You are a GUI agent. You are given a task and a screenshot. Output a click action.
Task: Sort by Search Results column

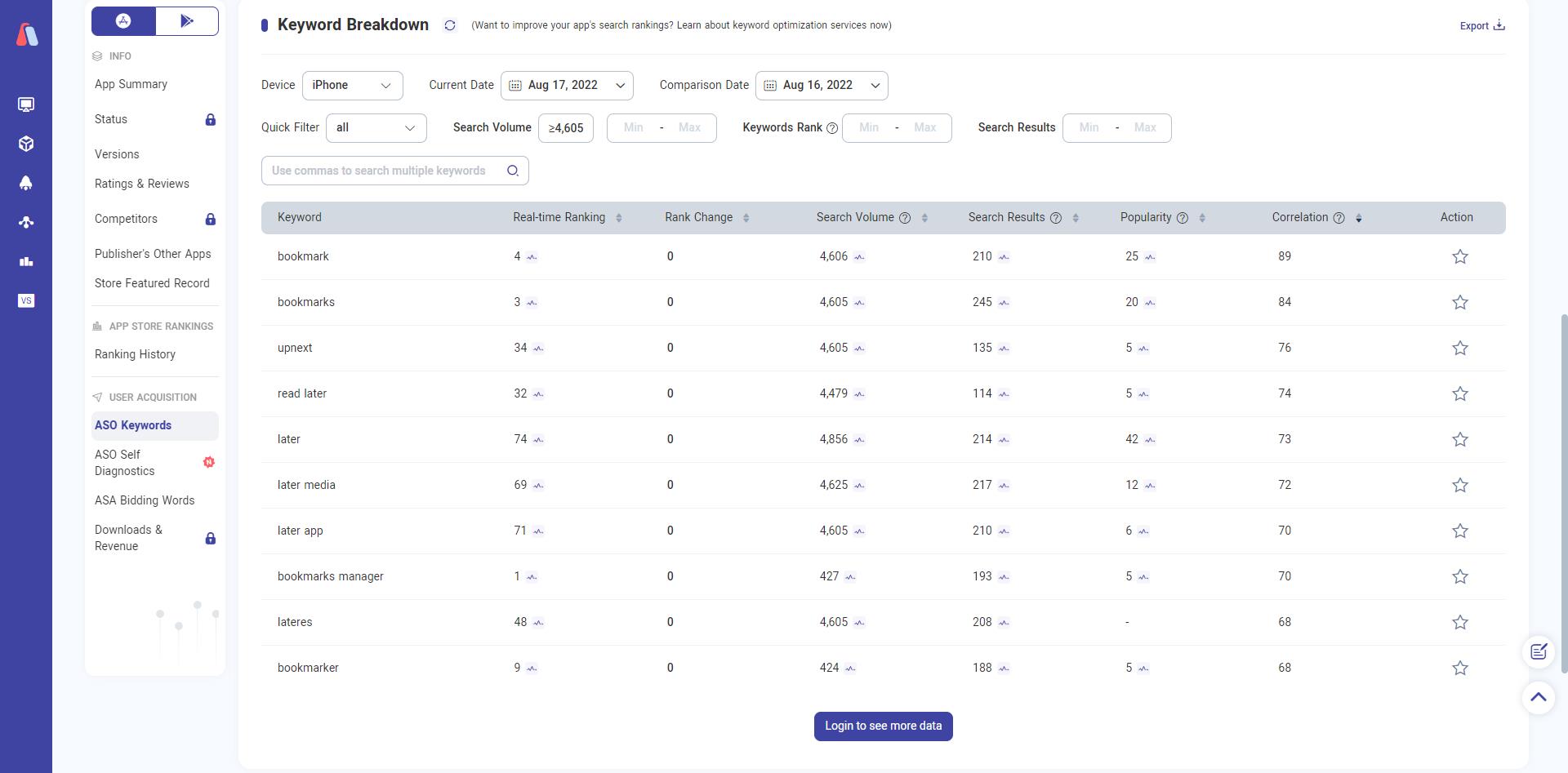click(1076, 218)
